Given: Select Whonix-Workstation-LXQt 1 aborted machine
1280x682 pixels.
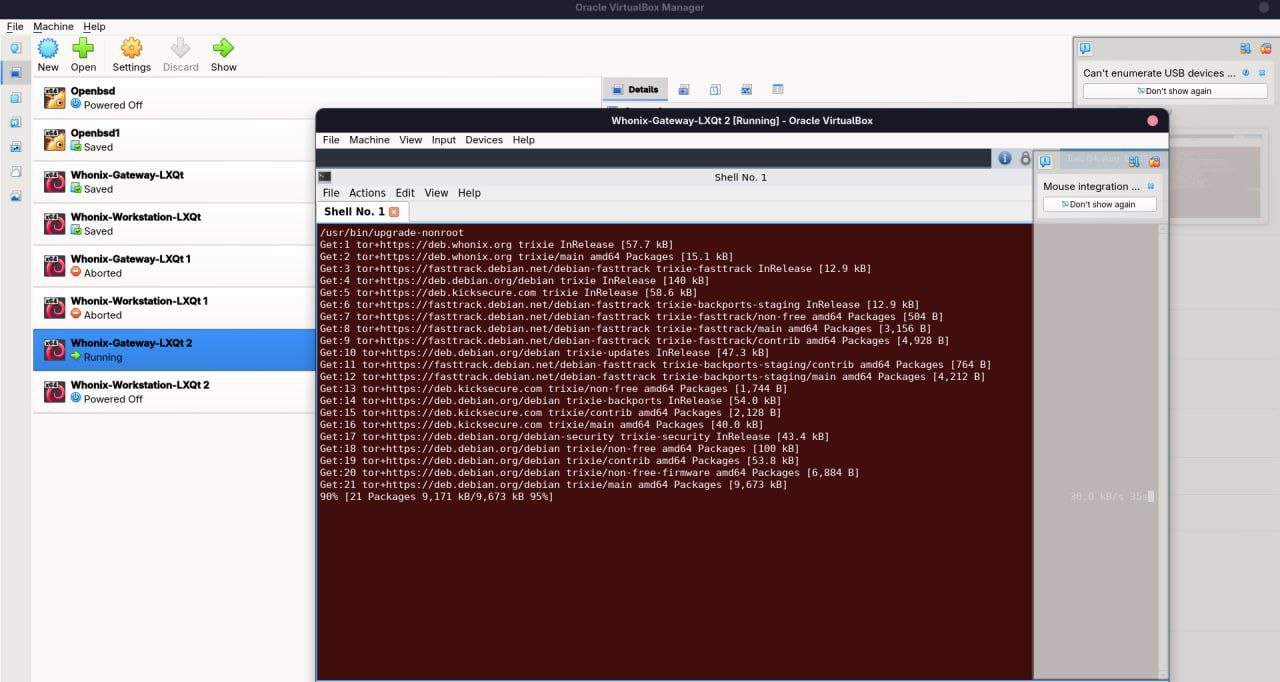Looking at the screenshot, I should [x=174, y=308].
